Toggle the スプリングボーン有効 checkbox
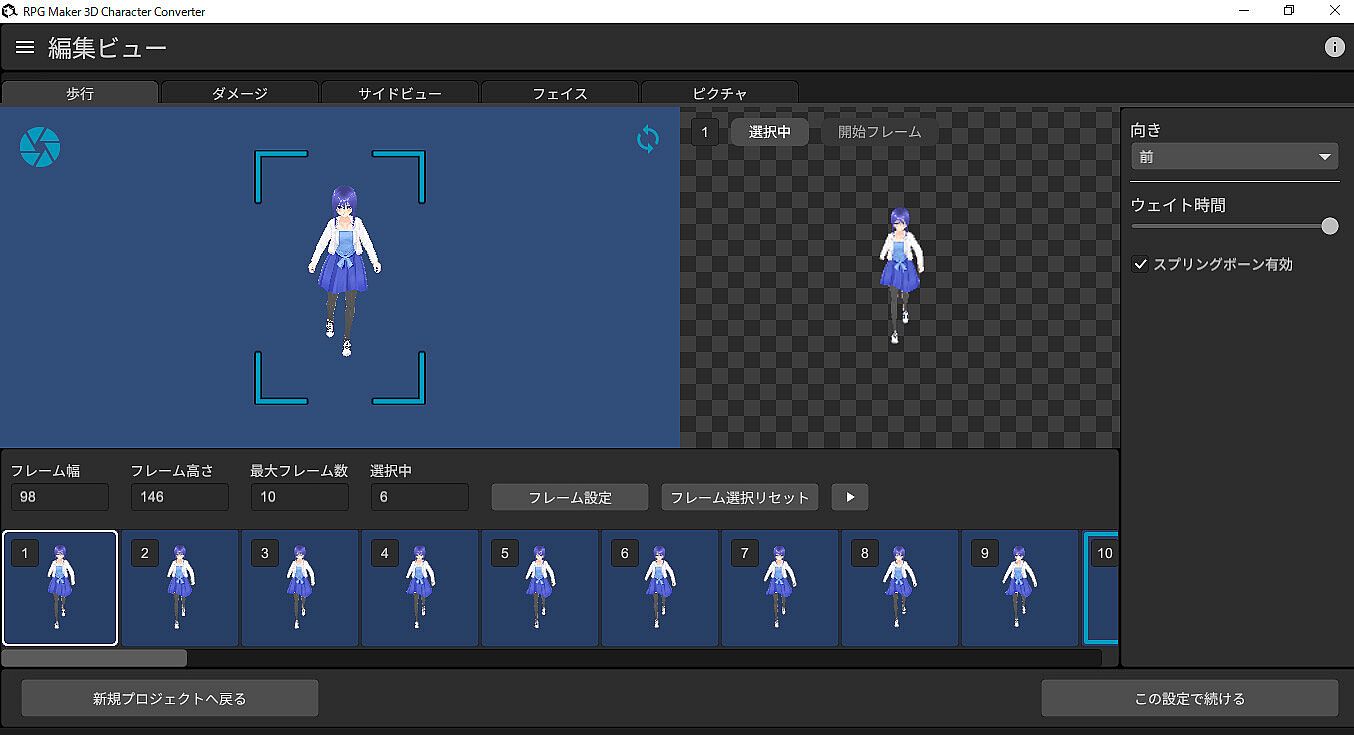 click(x=1140, y=264)
